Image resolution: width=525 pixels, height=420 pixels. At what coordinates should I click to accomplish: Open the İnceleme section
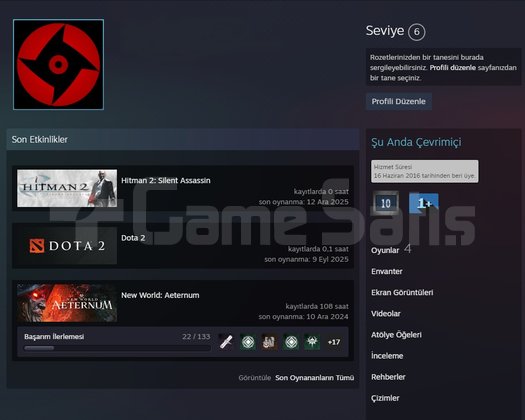click(387, 356)
